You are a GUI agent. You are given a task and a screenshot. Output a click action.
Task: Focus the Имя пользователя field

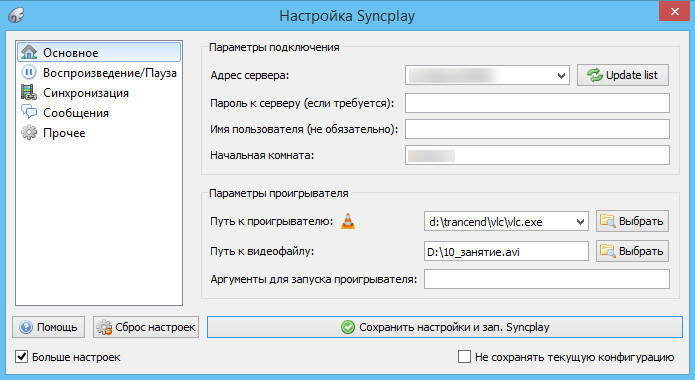tap(537, 129)
